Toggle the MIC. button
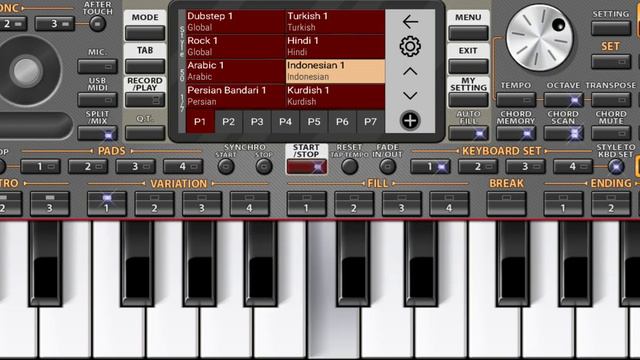This screenshot has height=360, width=640. [x=97, y=66]
